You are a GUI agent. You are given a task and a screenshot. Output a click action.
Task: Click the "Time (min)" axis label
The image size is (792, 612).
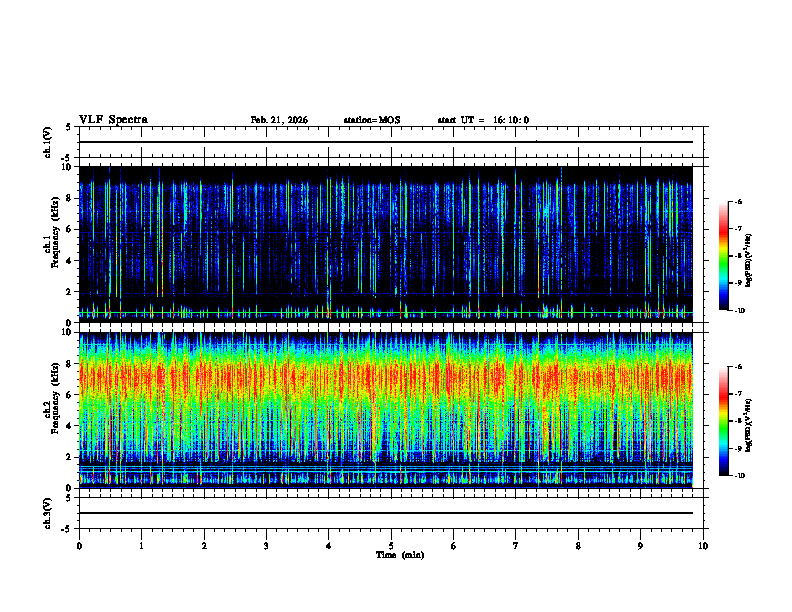tap(400, 555)
